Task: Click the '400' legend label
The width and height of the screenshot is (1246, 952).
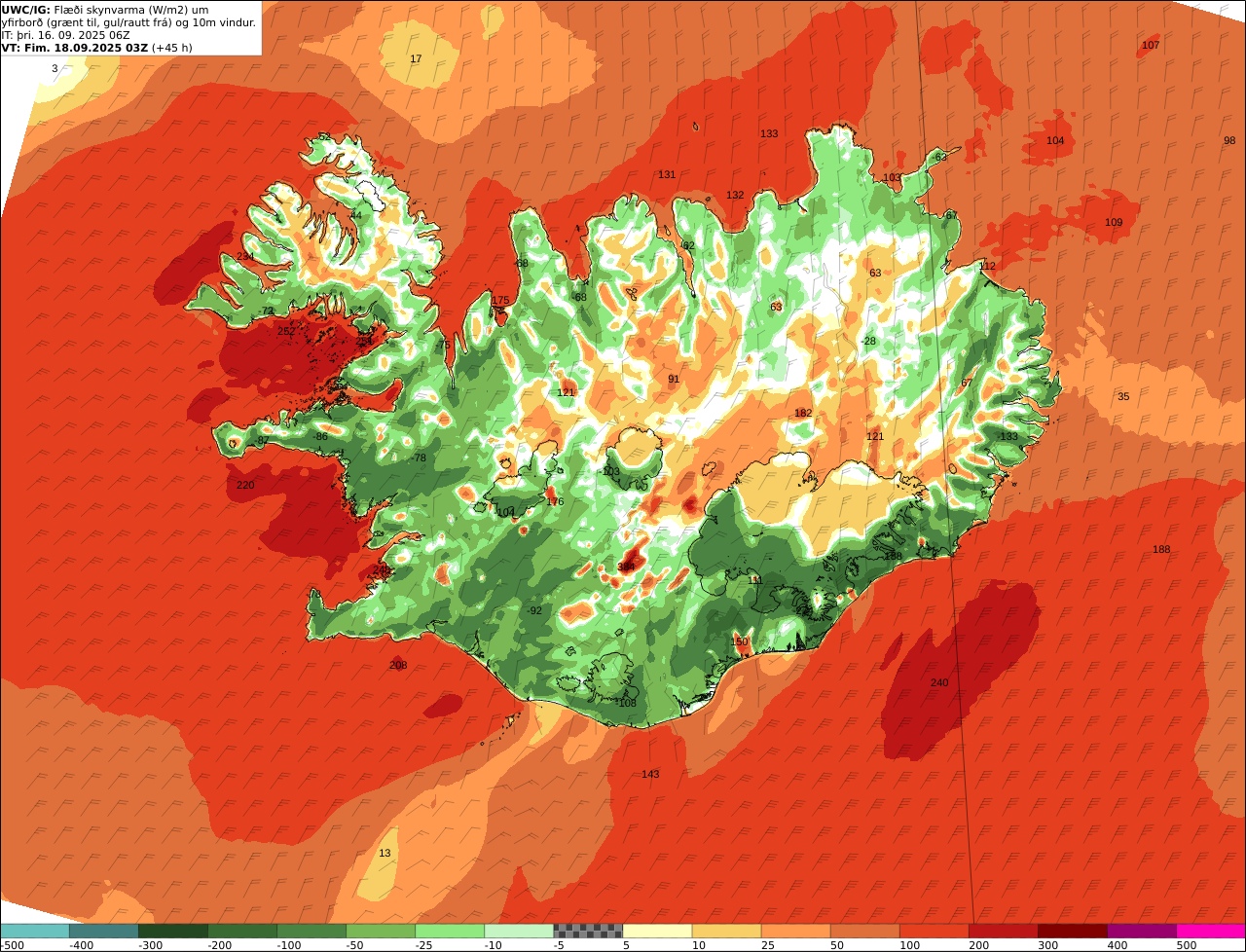Action: pyautogui.click(x=1118, y=944)
